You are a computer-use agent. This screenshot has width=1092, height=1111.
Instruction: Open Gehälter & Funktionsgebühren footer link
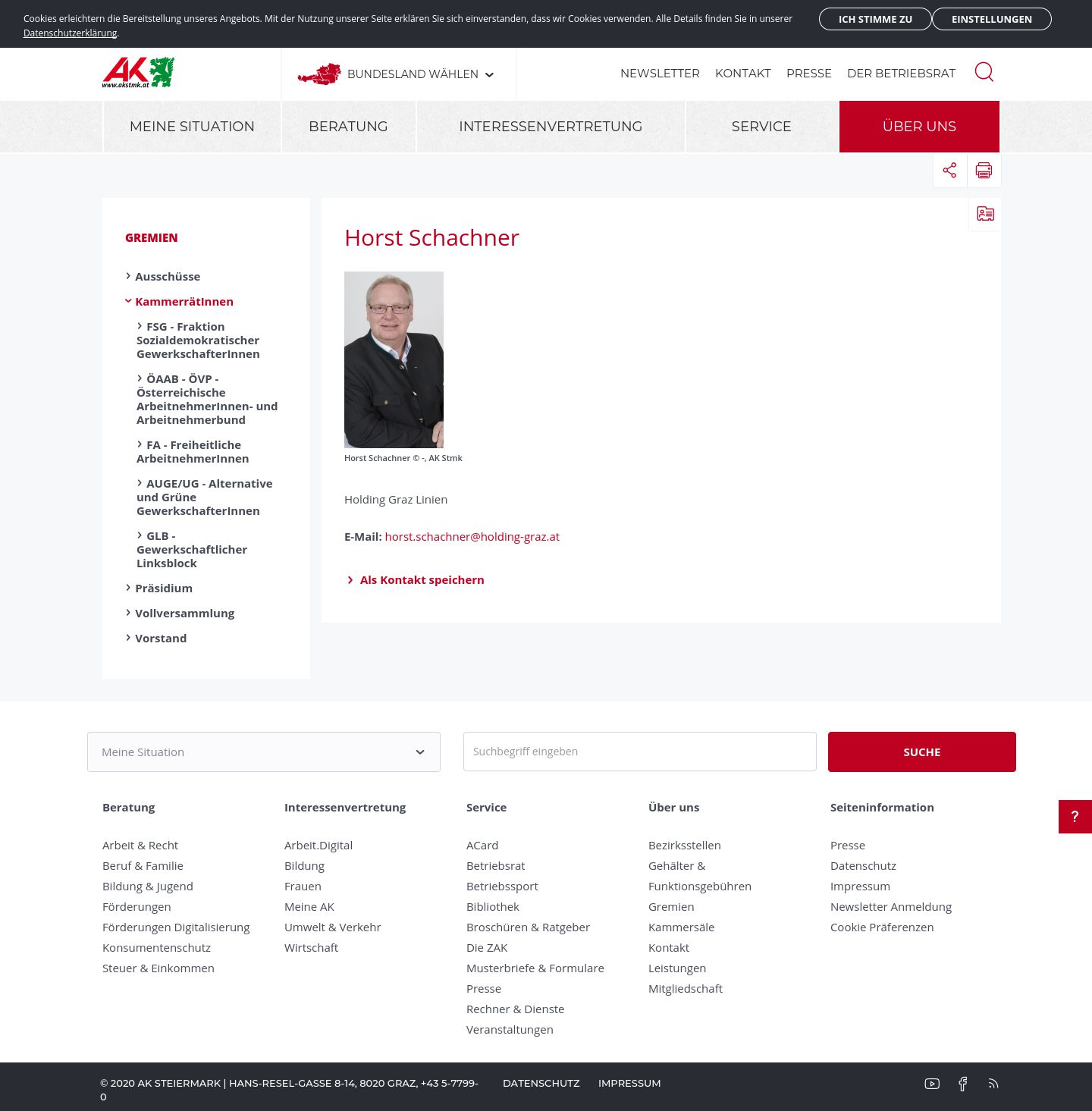pos(700,876)
